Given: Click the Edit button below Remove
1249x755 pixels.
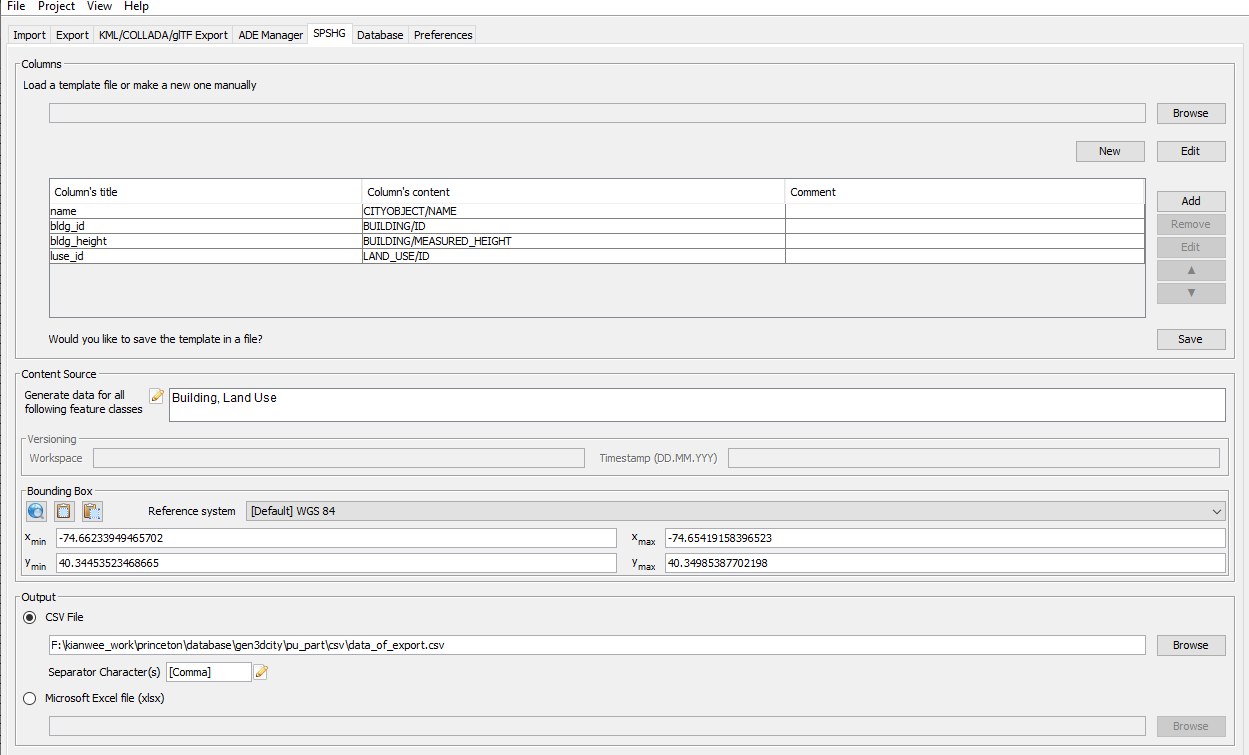Looking at the screenshot, I should [x=1191, y=247].
